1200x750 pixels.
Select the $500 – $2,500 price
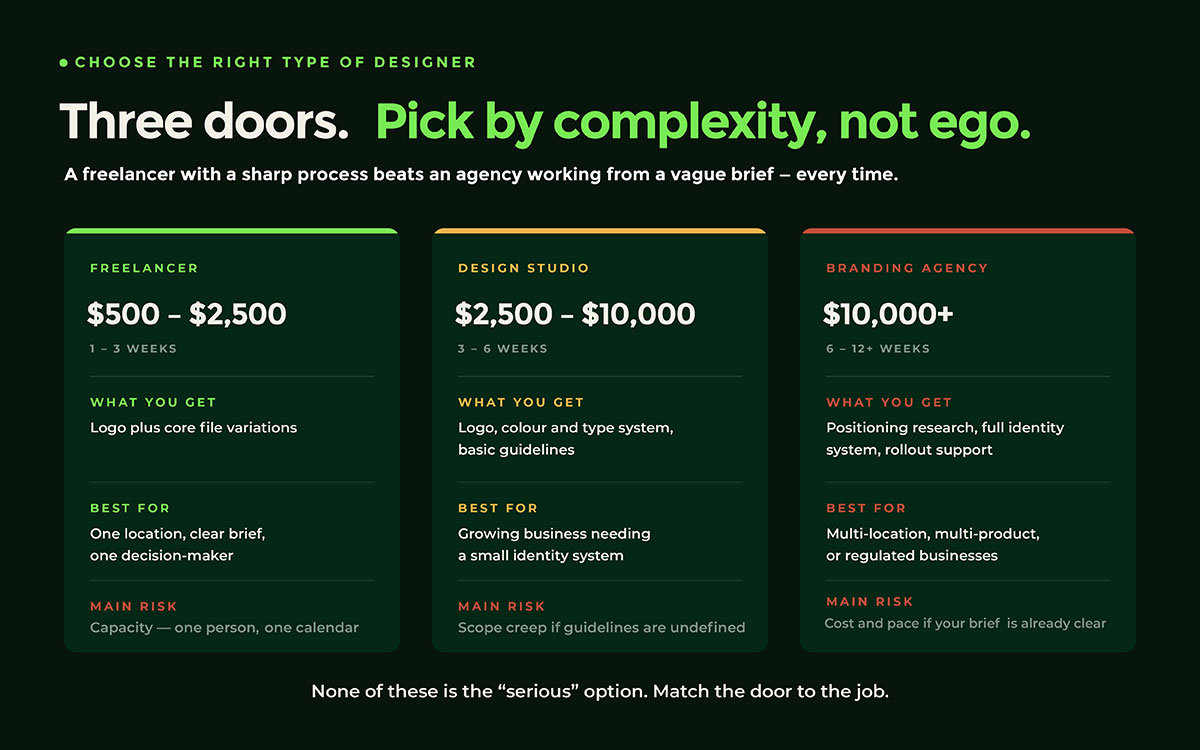[187, 314]
